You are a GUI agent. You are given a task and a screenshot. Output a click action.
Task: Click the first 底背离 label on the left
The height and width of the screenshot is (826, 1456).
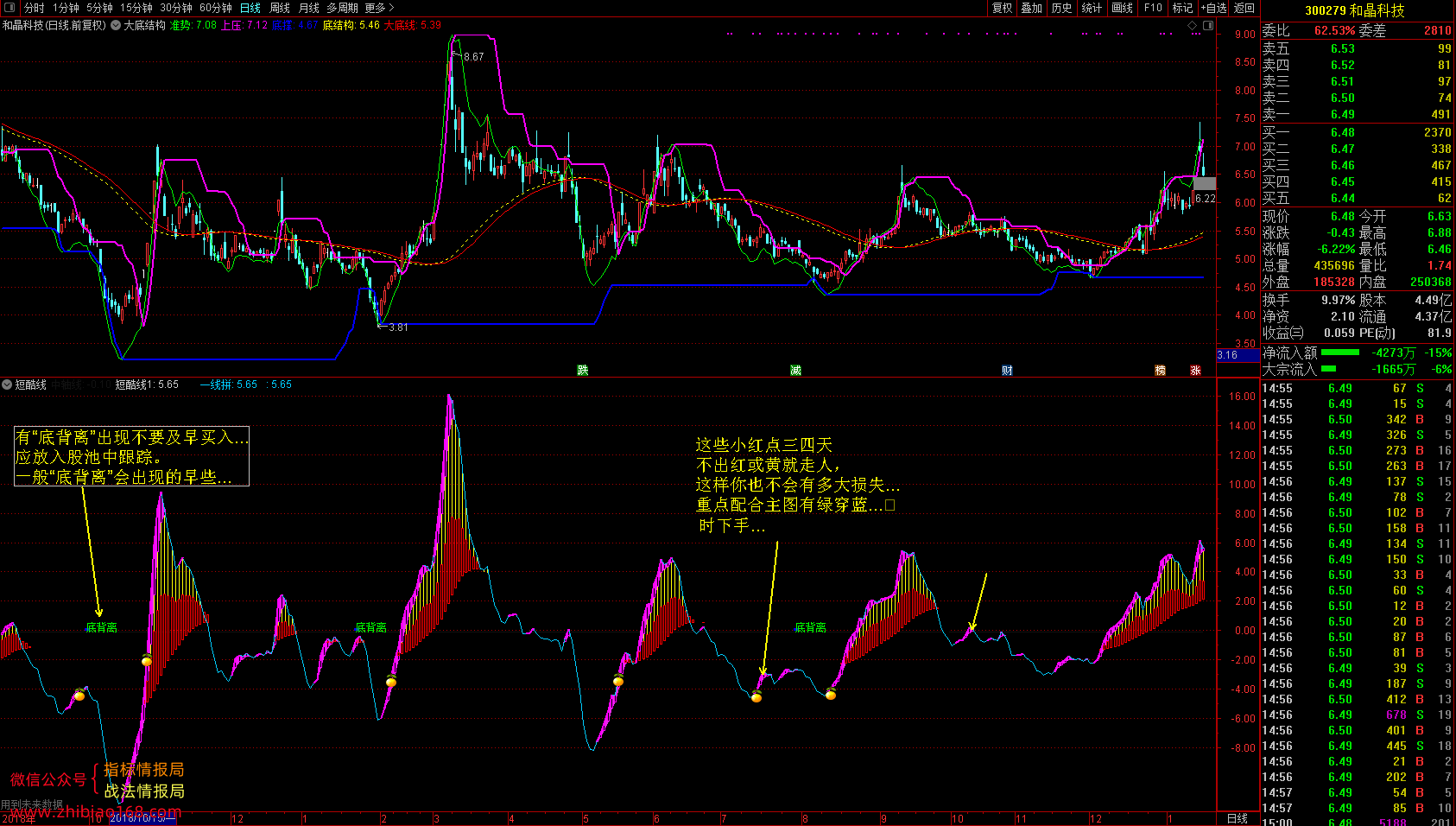coord(101,627)
